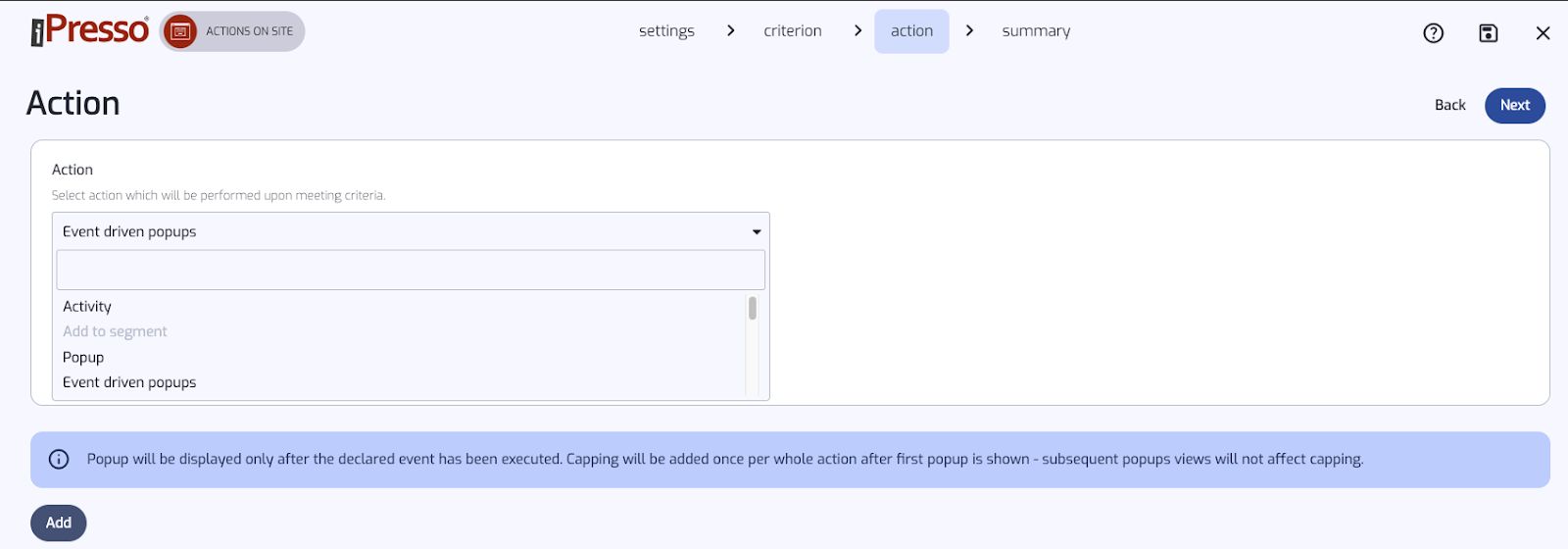This screenshot has width=1568, height=549.
Task: Open the Event driven popups select box
Action: click(x=411, y=231)
